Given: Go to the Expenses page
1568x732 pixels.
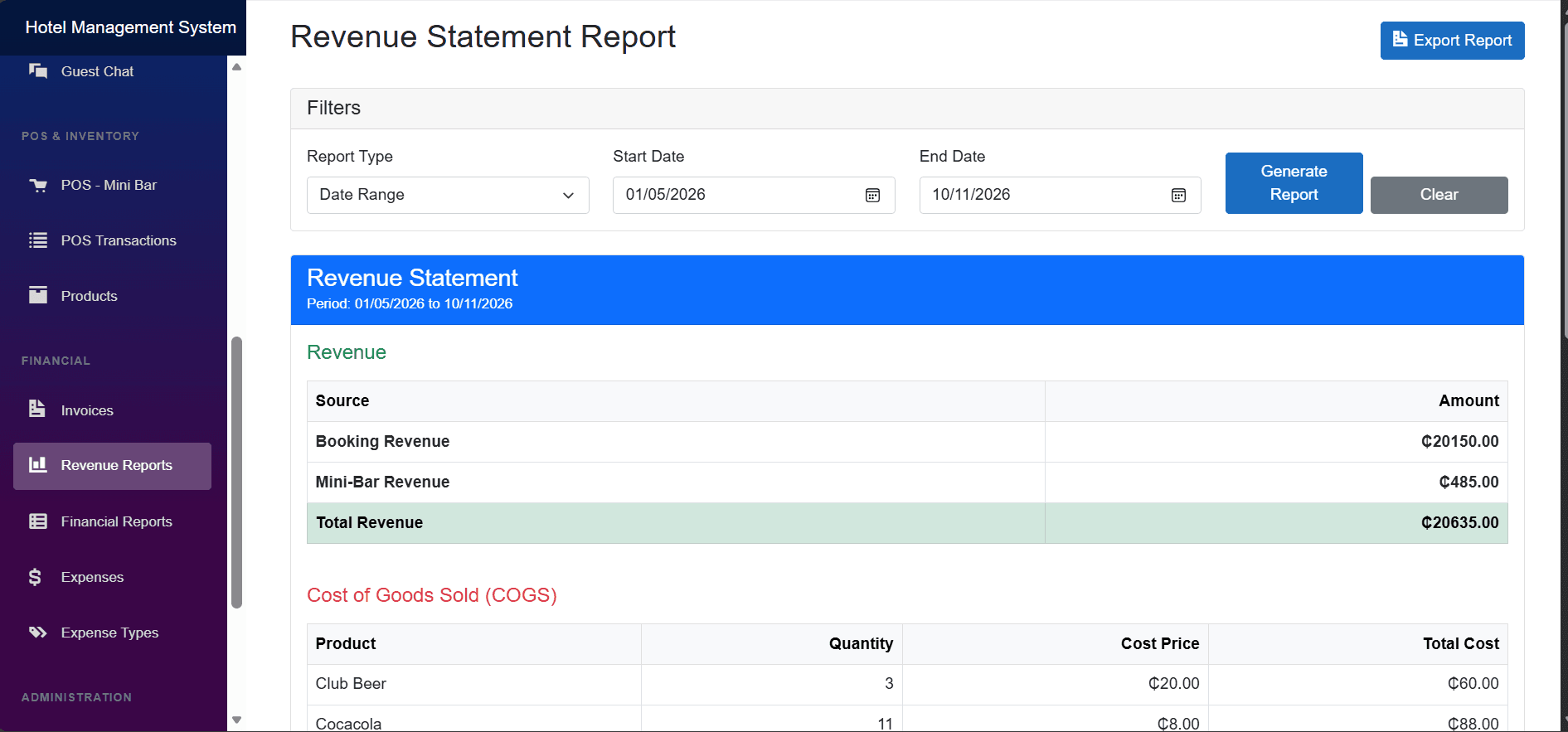Looking at the screenshot, I should (x=113, y=577).
